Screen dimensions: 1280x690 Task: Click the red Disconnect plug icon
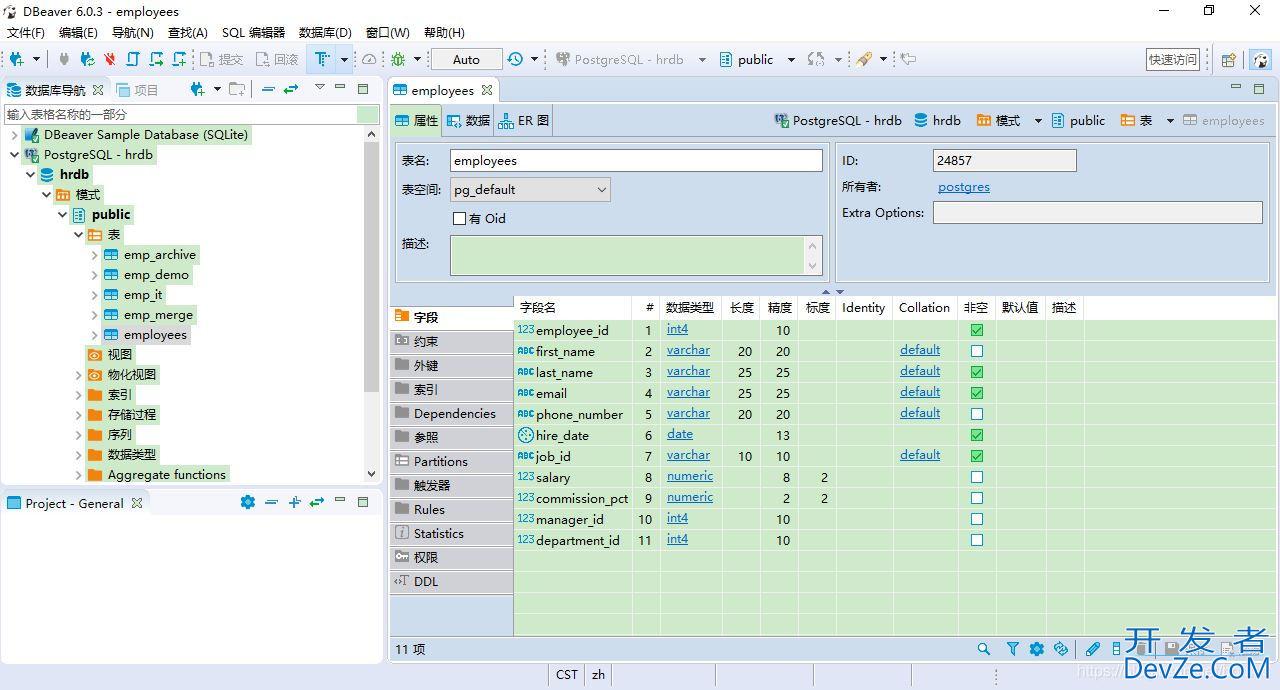click(110, 59)
